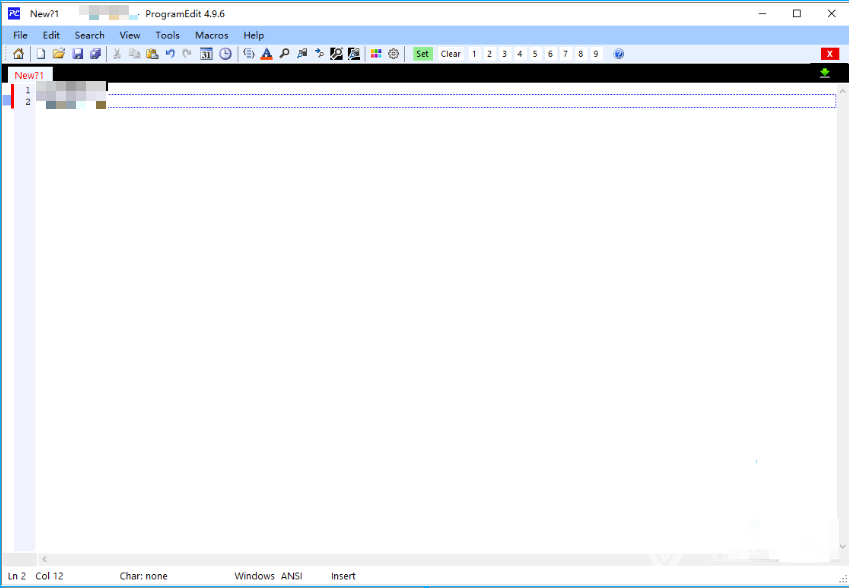Click the Col 12 status bar entry
849x588 pixels.
pos(49,576)
